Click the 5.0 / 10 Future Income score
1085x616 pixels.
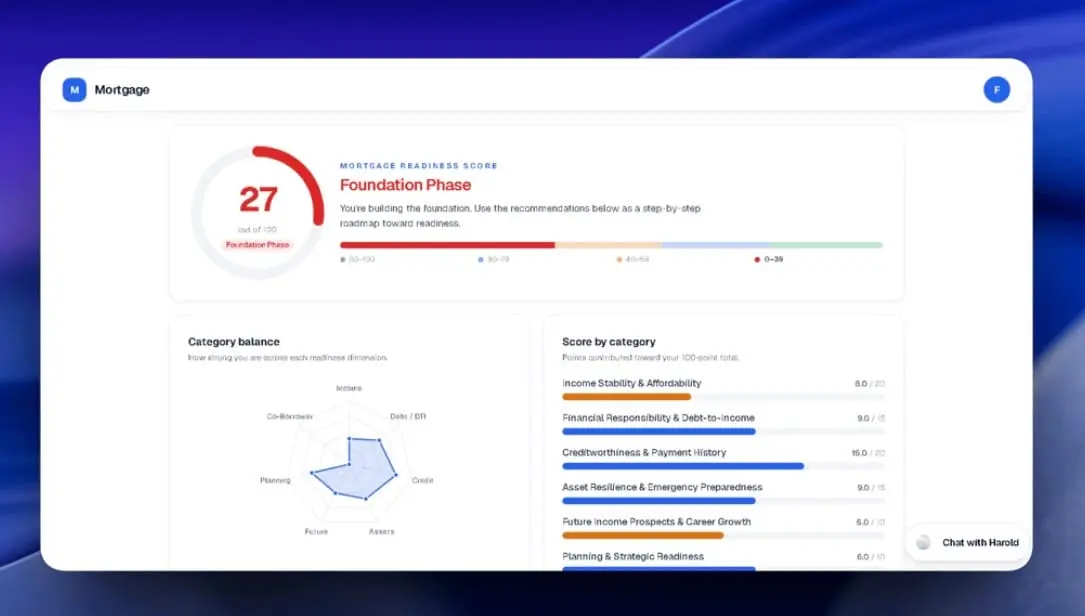point(870,523)
